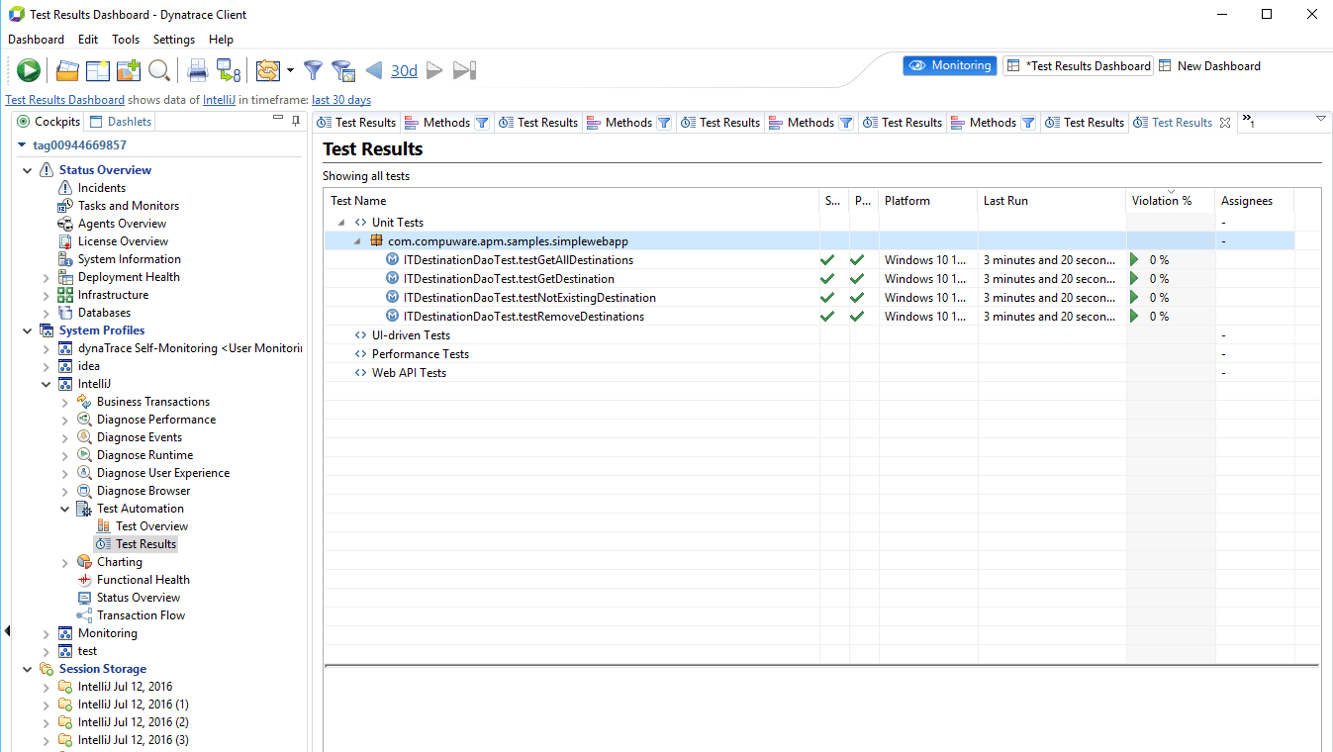Viewport: 1333px width, 752px height.
Task: Go to the previous timeframe with left arrow
Action: tap(374, 70)
